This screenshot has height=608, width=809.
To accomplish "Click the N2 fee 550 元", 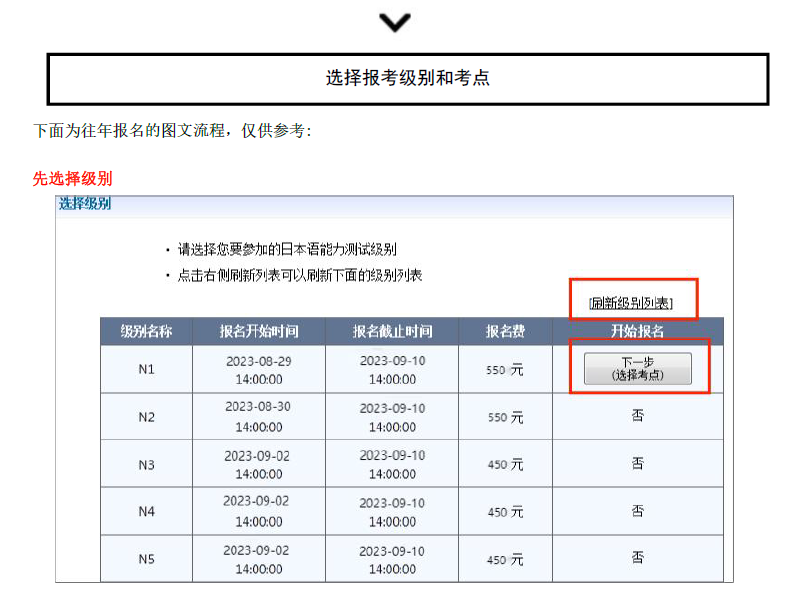I will click(x=505, y=417).
